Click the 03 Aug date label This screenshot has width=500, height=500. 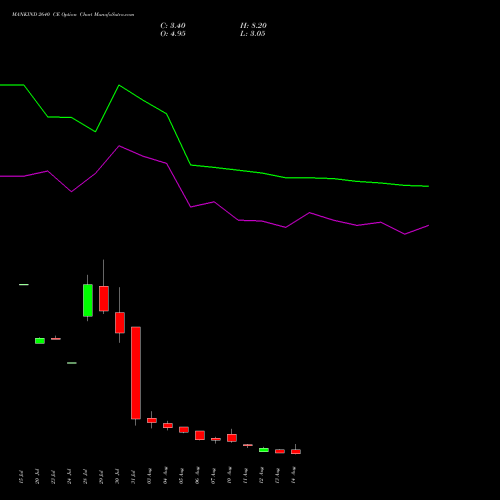pos(149,476)
